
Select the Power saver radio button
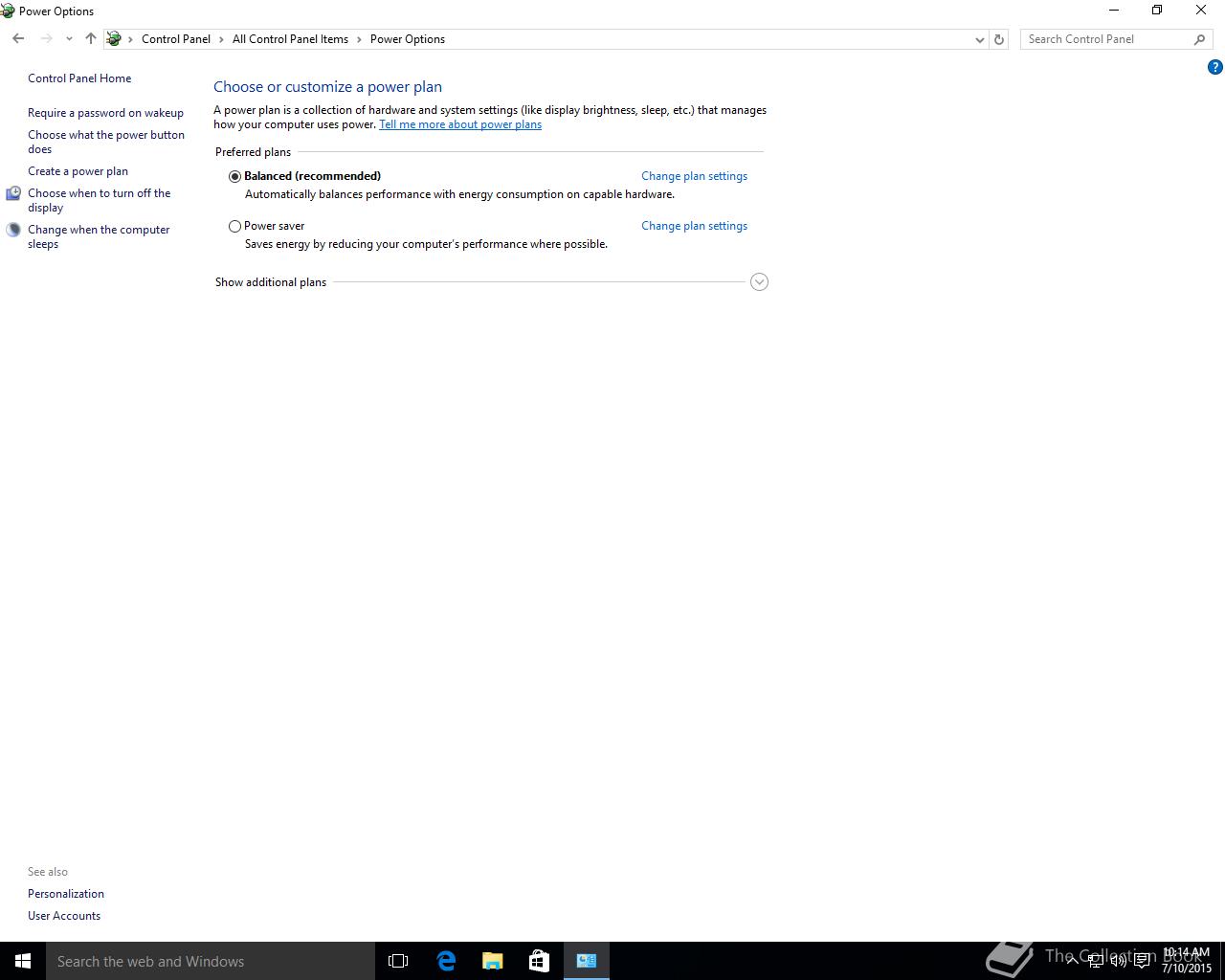pyautogui.click(x=234, y=227)
